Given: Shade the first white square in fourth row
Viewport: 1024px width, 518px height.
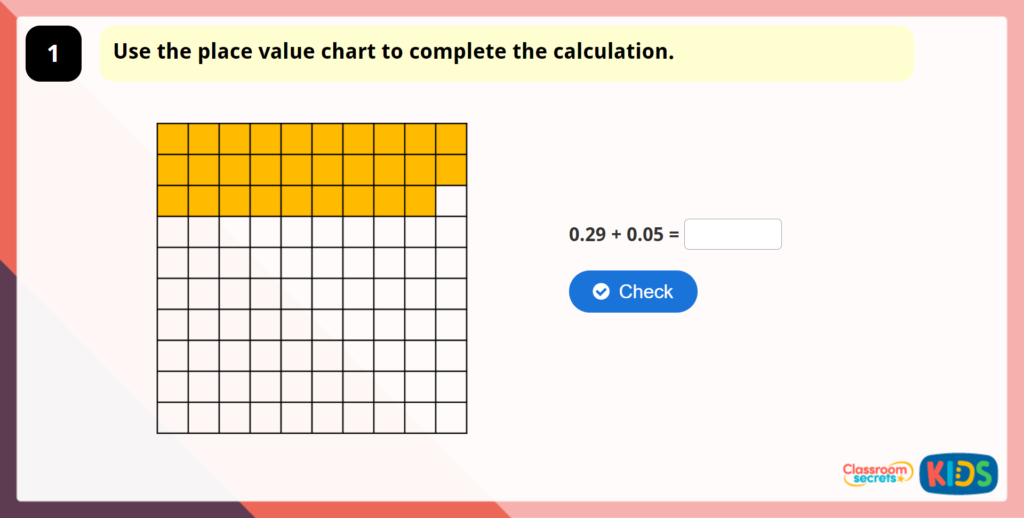Looking at the screenshot, I should point(173,232).
